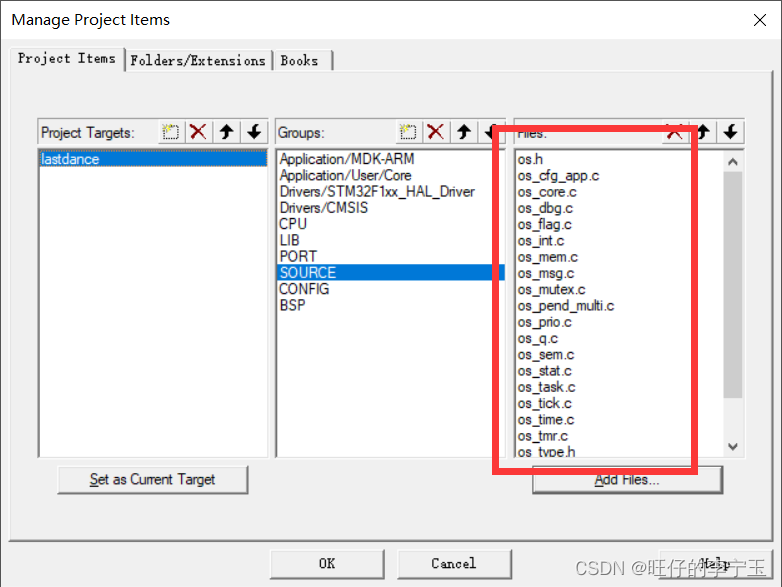Click scroll up arrow in Files list

tap(733, 162)
